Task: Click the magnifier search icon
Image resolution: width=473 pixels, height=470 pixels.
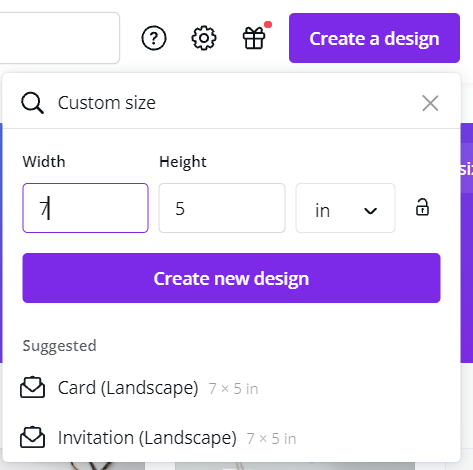Action: coord(32,103)
